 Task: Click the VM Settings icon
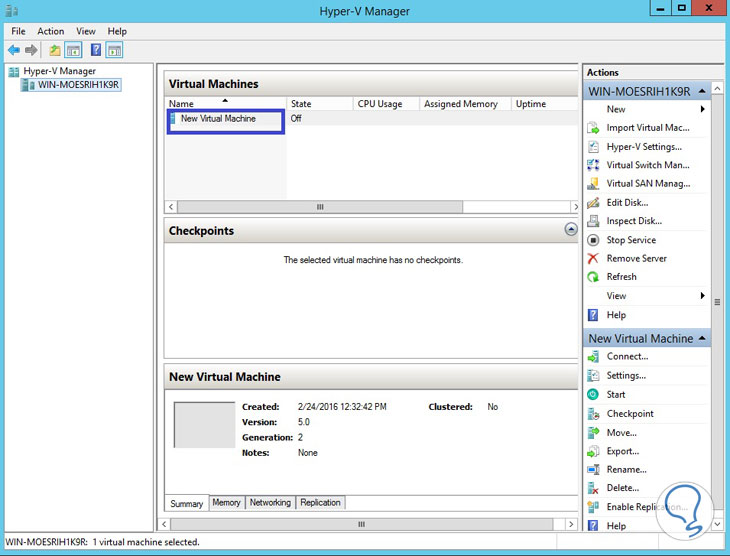pyautogui.click(x=593, y=375)
